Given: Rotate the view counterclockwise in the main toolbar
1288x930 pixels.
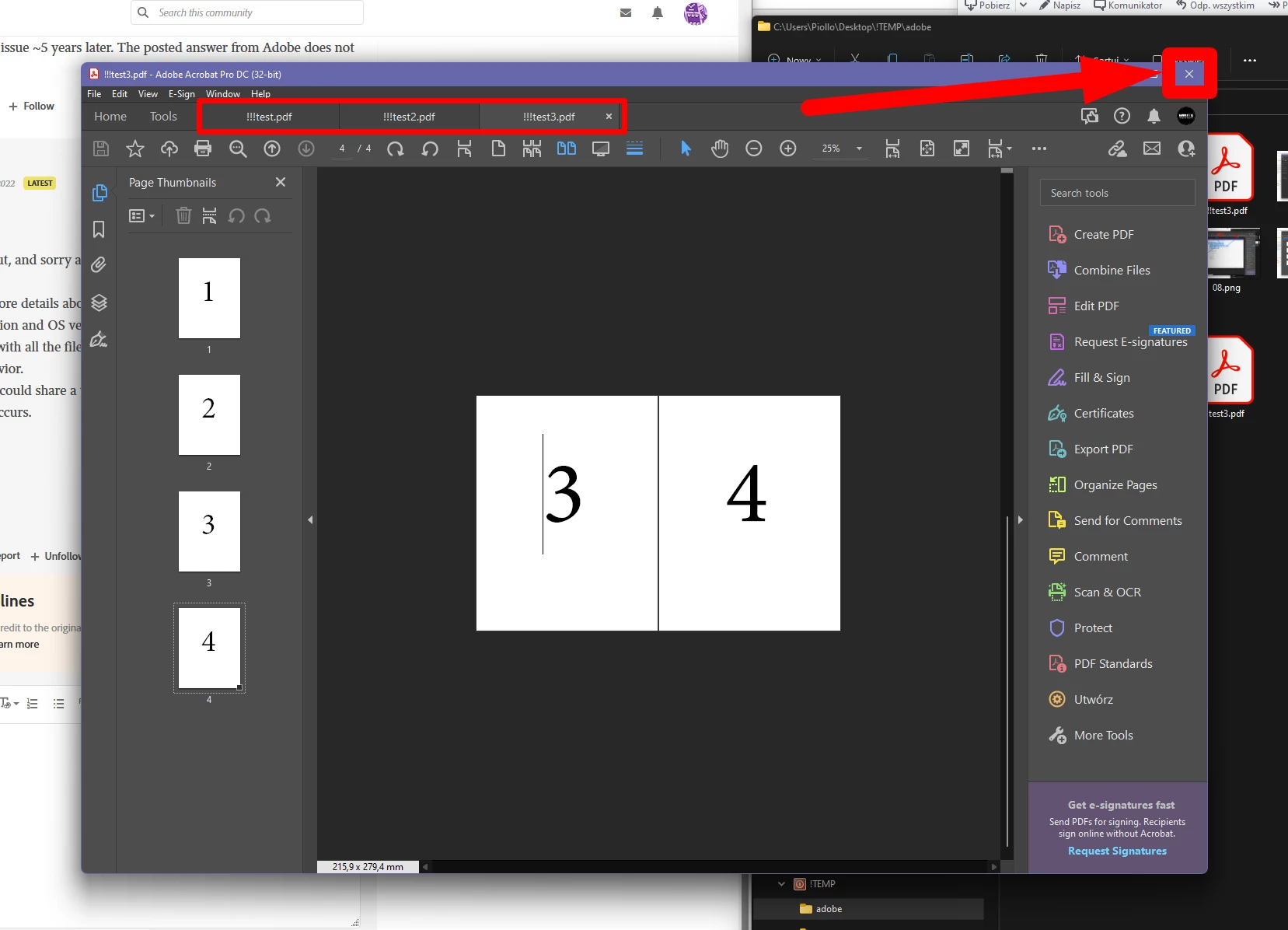Looking at the screenshot, I should click(x=430, y=149).
